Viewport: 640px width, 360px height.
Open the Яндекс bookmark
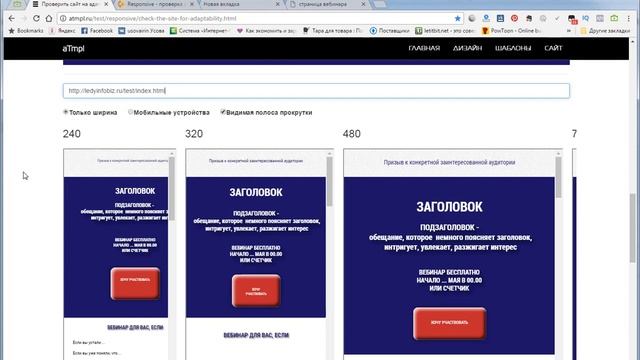point(62,31)
